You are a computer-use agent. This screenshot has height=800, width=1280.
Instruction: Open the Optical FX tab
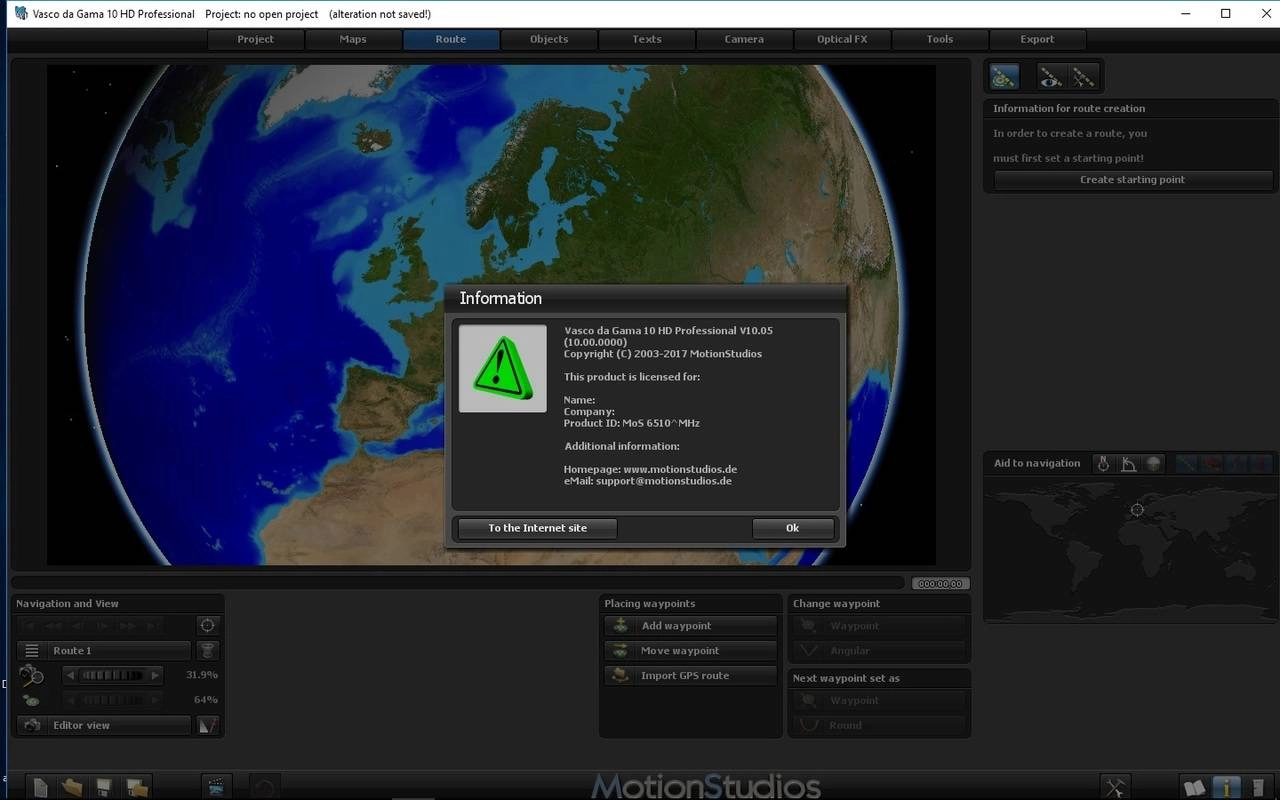point(842,39)
